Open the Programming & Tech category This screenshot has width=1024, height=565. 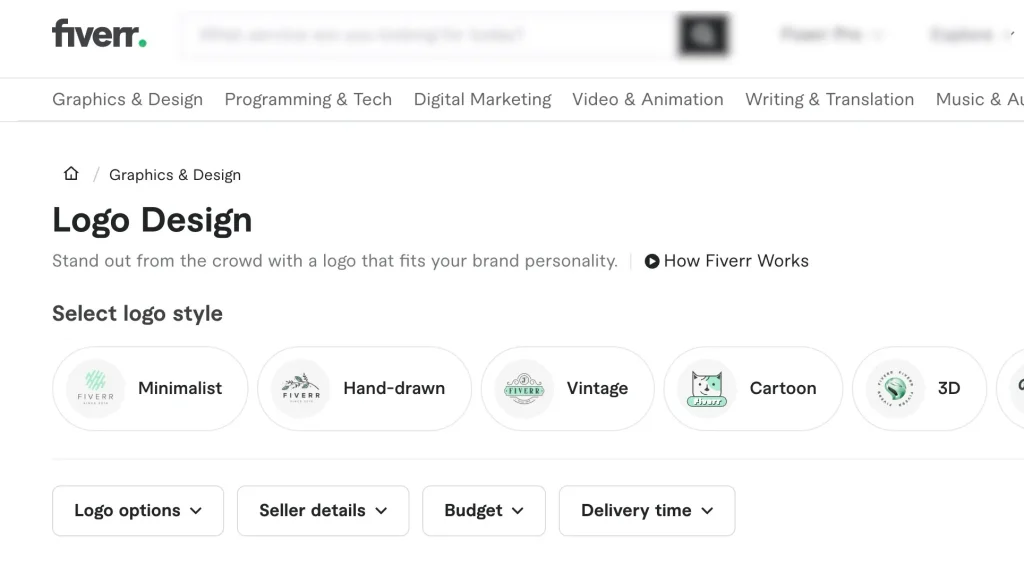click(x=308, y=99)
